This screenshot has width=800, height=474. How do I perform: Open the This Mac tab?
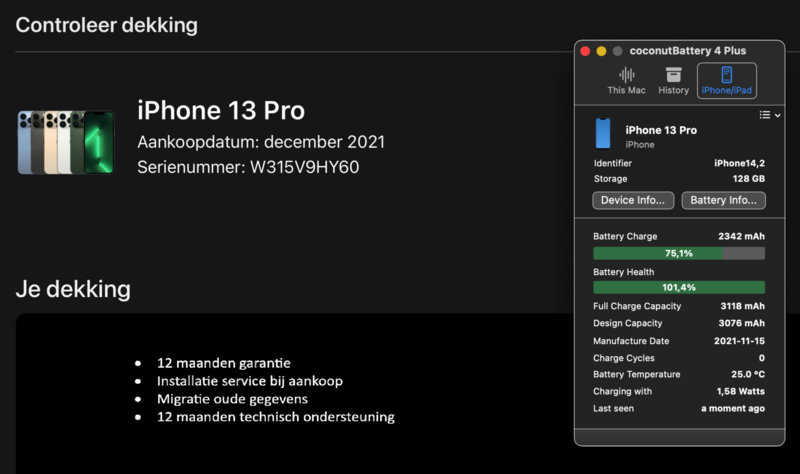coord(626,81)
